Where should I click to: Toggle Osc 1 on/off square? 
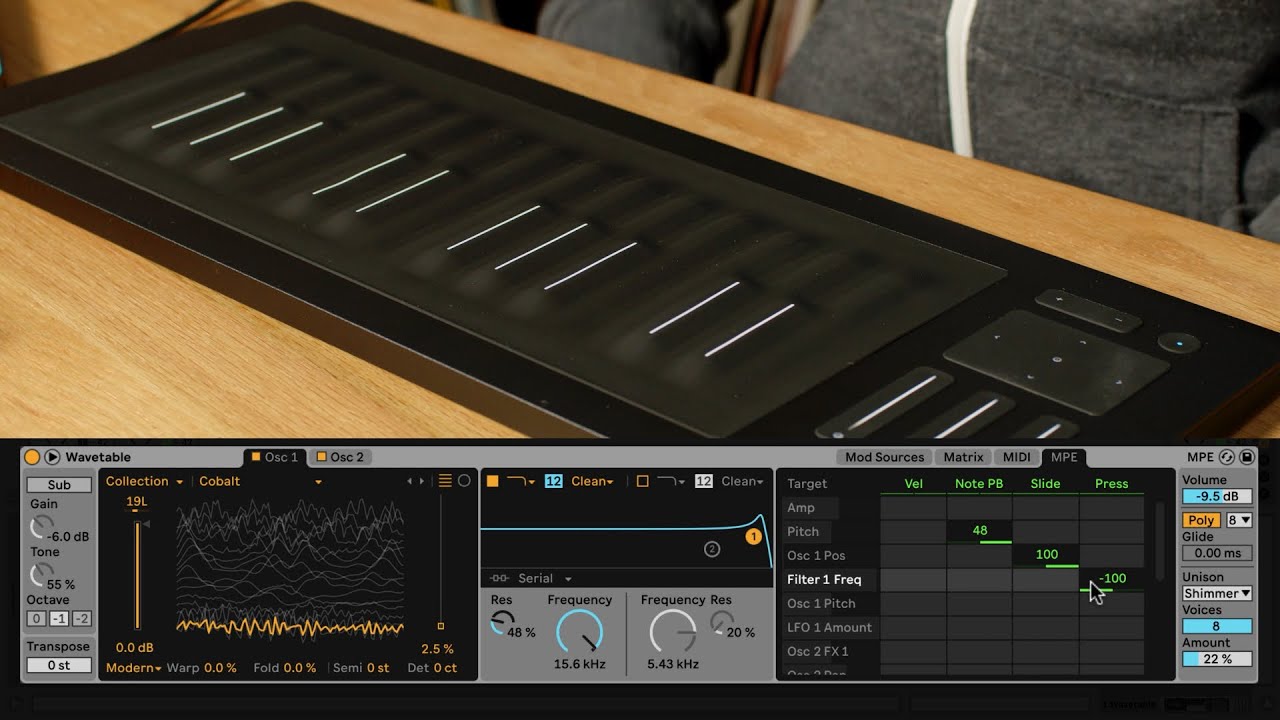click(256, 457)
